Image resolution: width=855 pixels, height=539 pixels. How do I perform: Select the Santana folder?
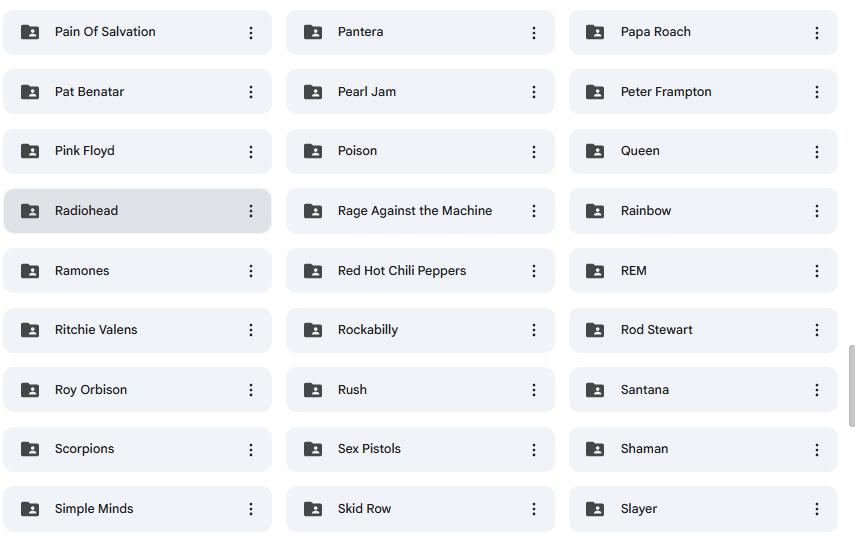703,390
